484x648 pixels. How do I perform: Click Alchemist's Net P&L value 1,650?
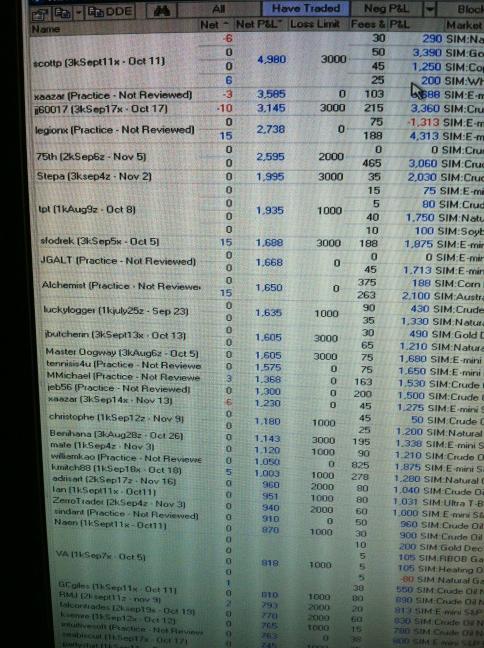269,288
